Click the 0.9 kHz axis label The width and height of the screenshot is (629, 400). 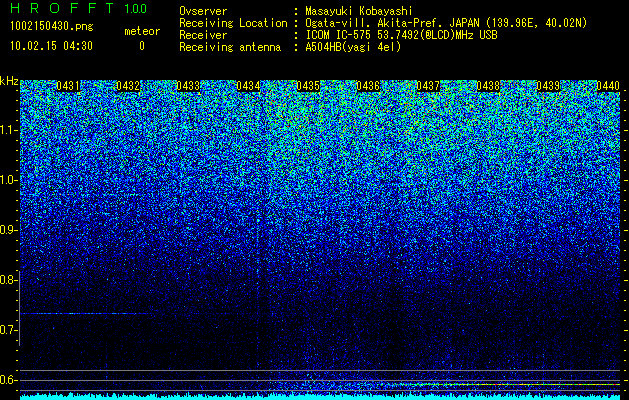(7, 230)
